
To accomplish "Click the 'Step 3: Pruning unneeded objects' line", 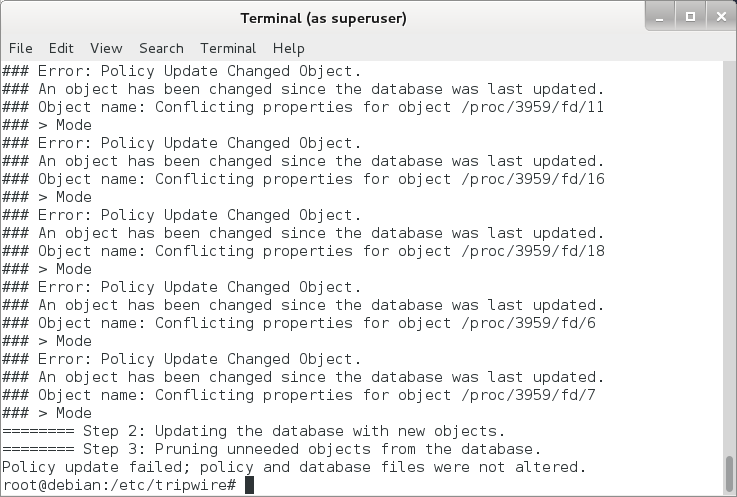I will 271,449.
